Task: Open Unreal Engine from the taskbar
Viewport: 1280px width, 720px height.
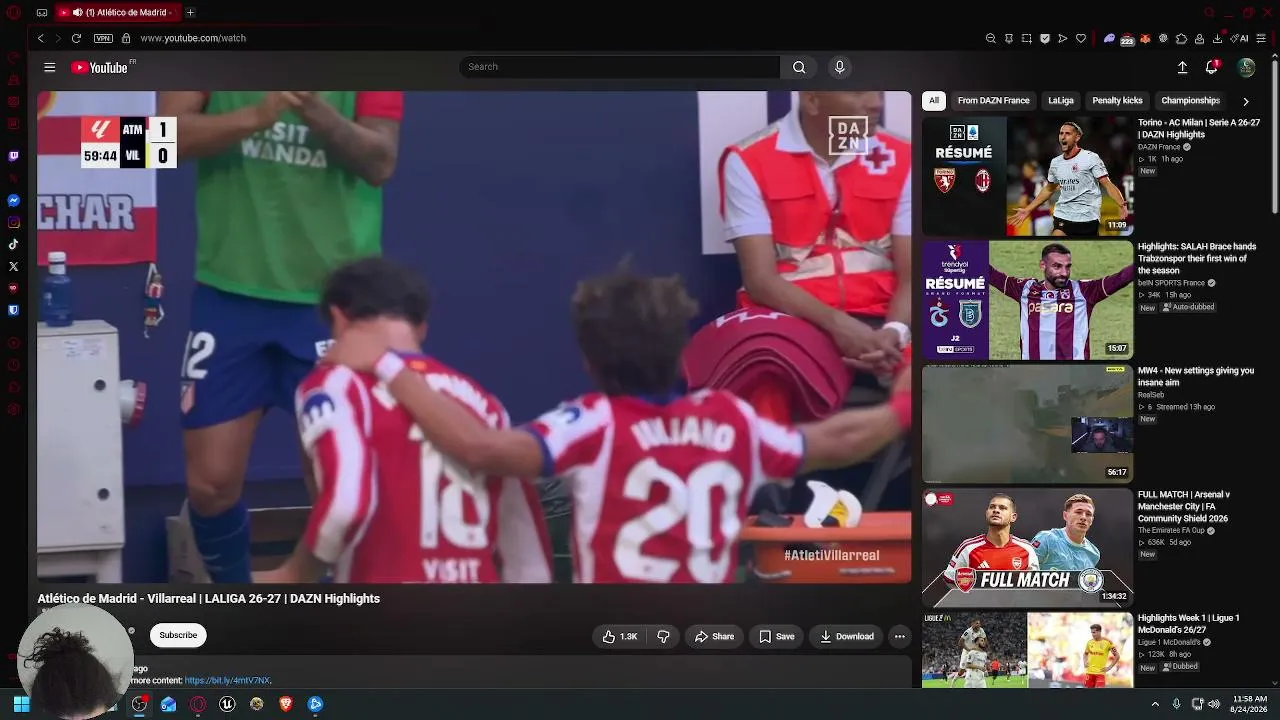Action: (x=227, y=704)
